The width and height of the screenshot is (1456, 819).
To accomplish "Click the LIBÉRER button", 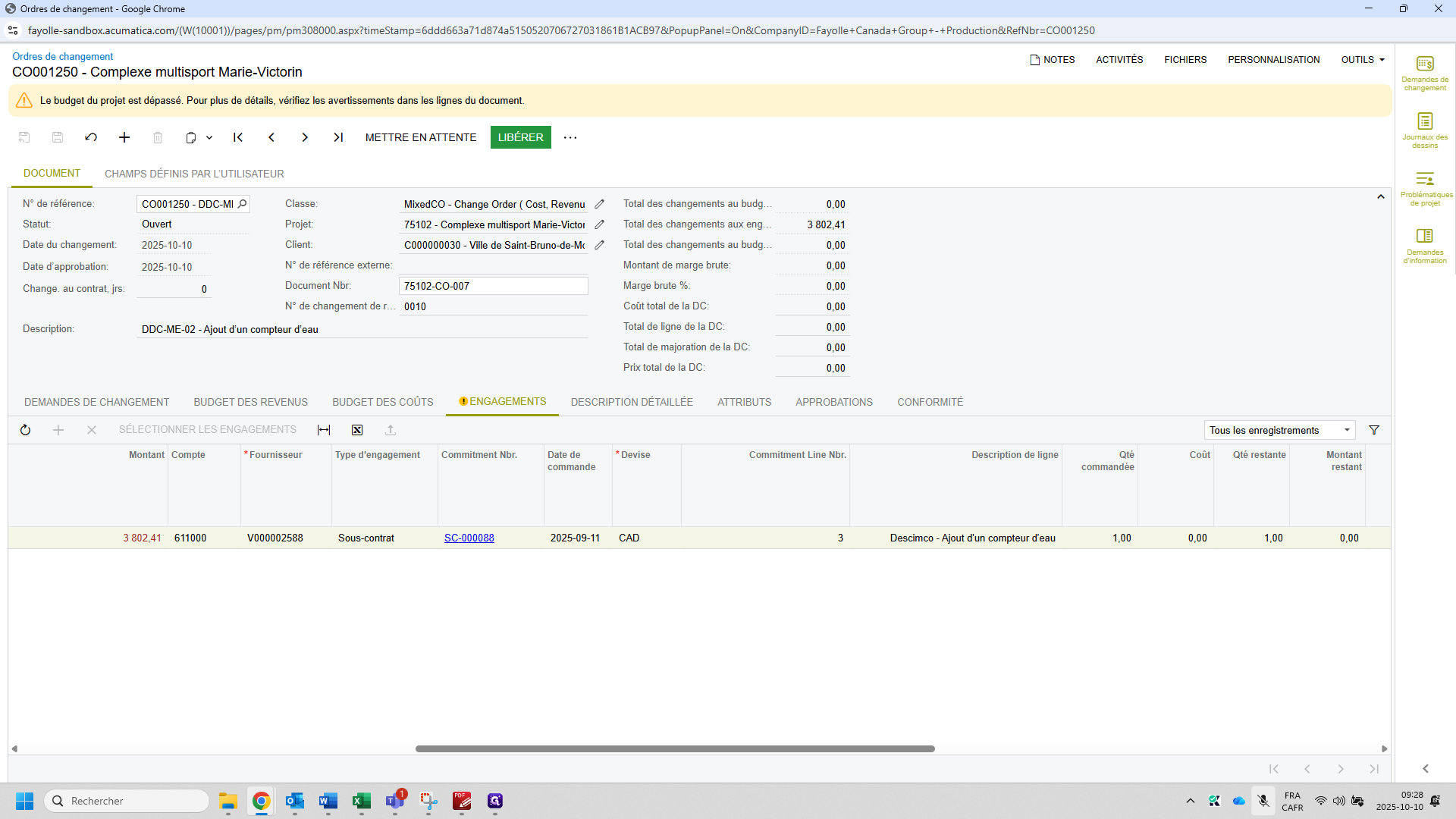I will pos(520,137).
